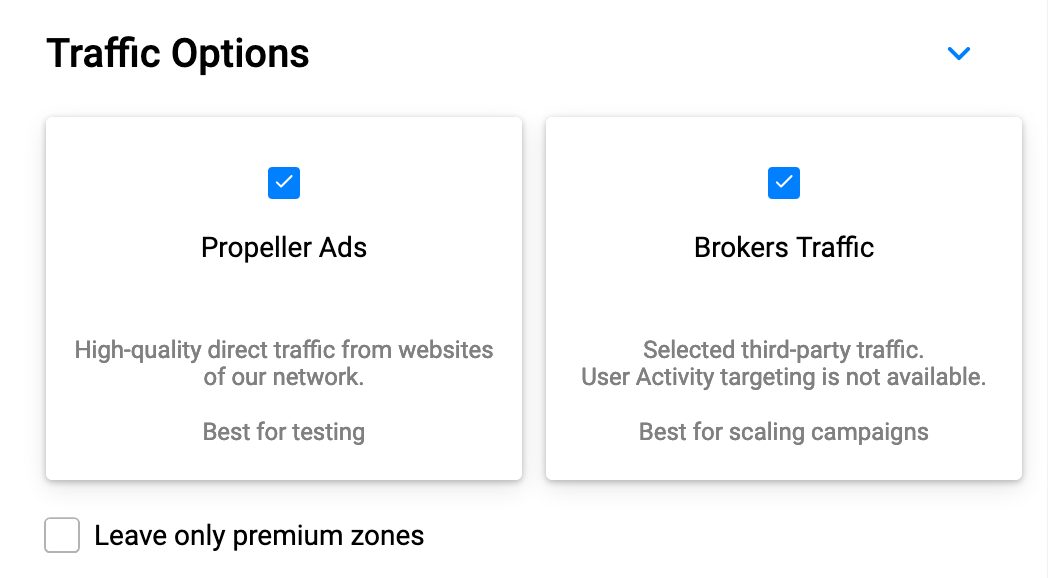
Task: Select the Propeller Ads traffic card
Action: click(284, 298)
